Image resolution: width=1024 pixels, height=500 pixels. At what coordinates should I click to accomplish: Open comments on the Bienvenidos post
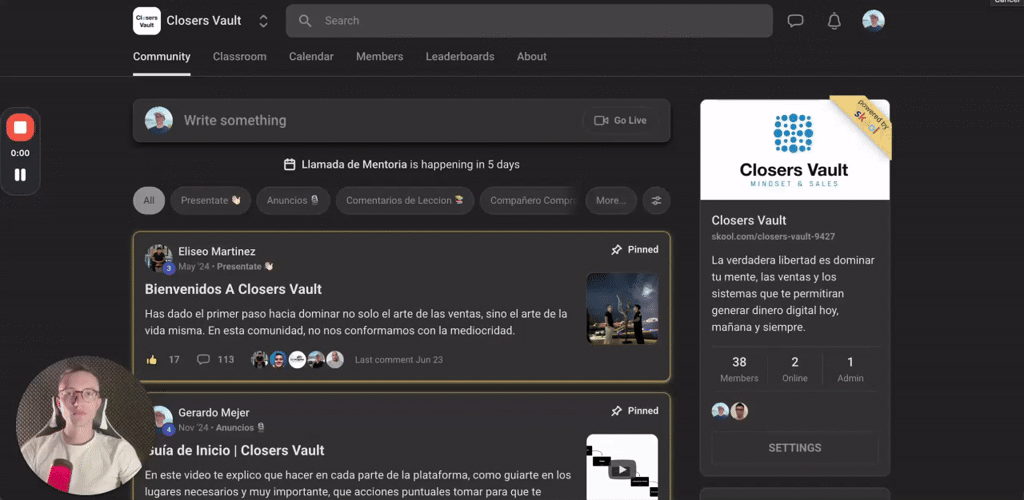[x=215, y=360]
